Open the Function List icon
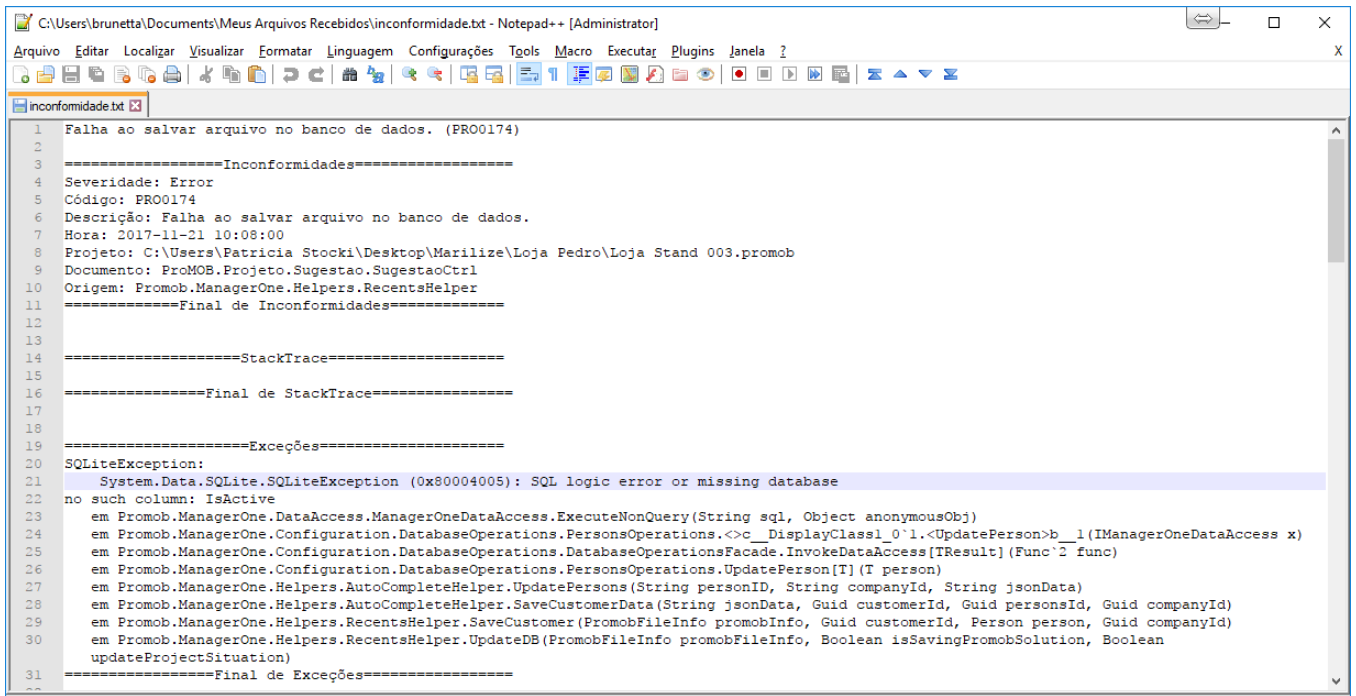Screen dimensions: 1356x696 tap(655, 74)
